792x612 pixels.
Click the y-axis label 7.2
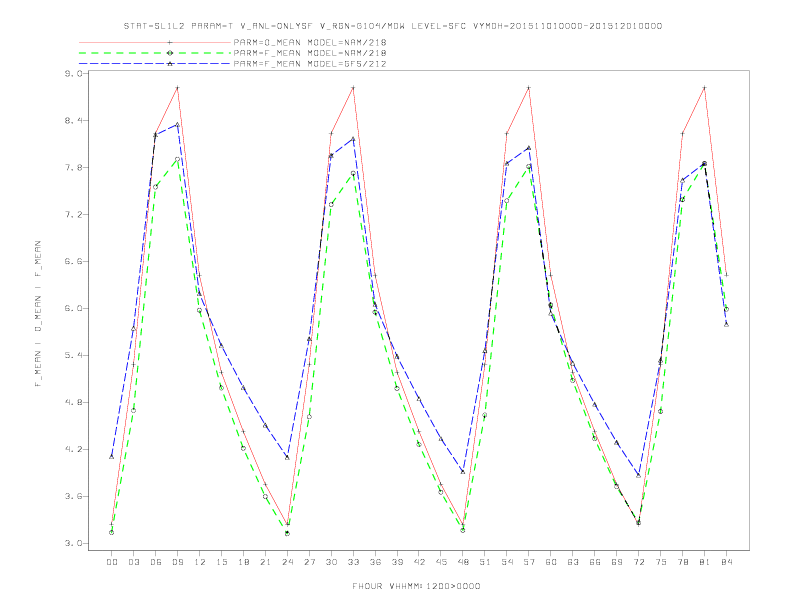tap(73, 215)
